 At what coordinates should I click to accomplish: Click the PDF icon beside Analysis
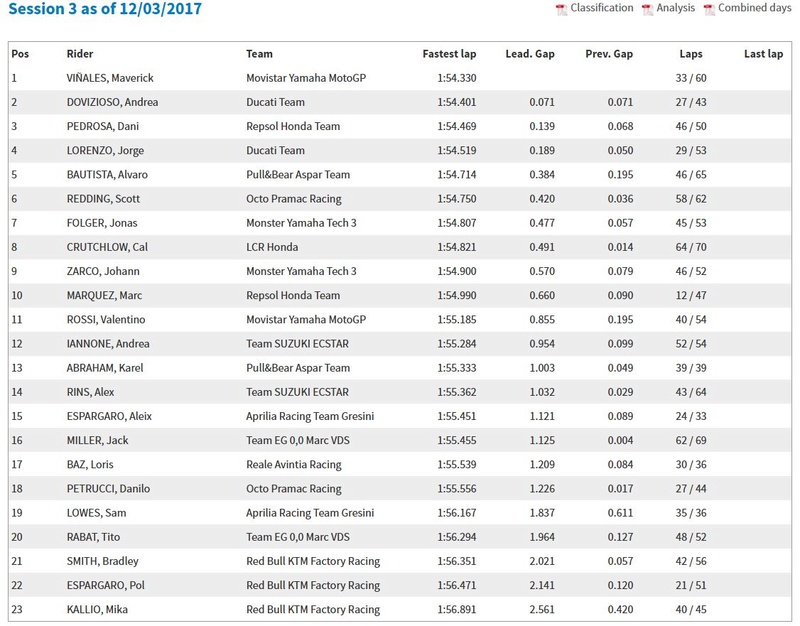647,10
